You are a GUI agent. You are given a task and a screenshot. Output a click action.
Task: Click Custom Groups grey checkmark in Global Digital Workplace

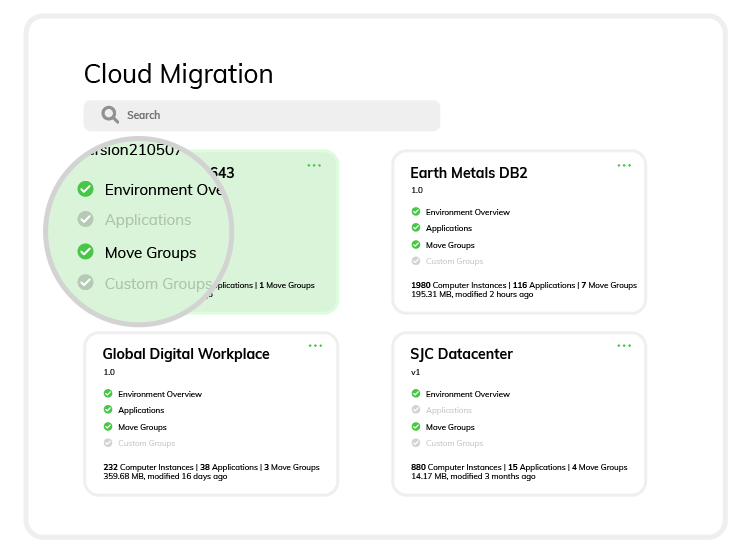point(108,443)
